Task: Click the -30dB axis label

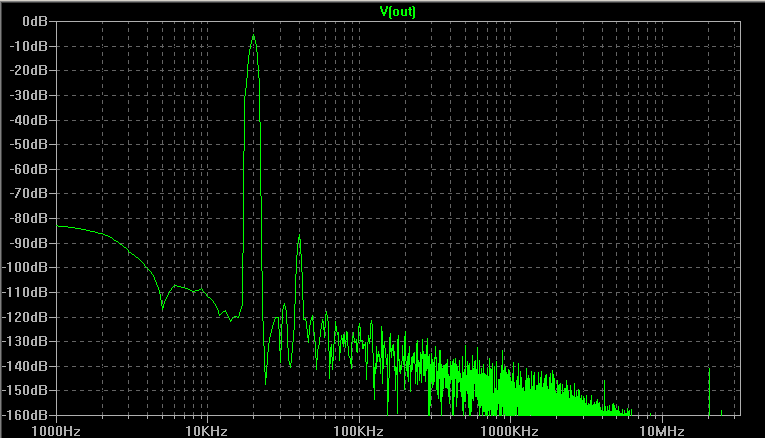Action: click(x=29, y=95)
